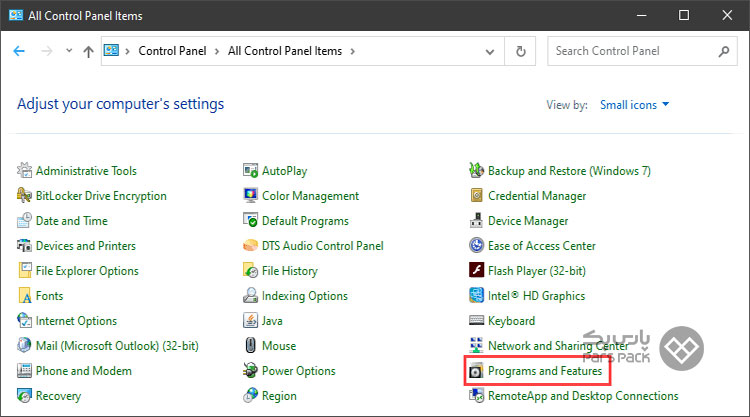
Task: Click the Mouse icon
Action: pyautogui.click(x=251, y=345)
